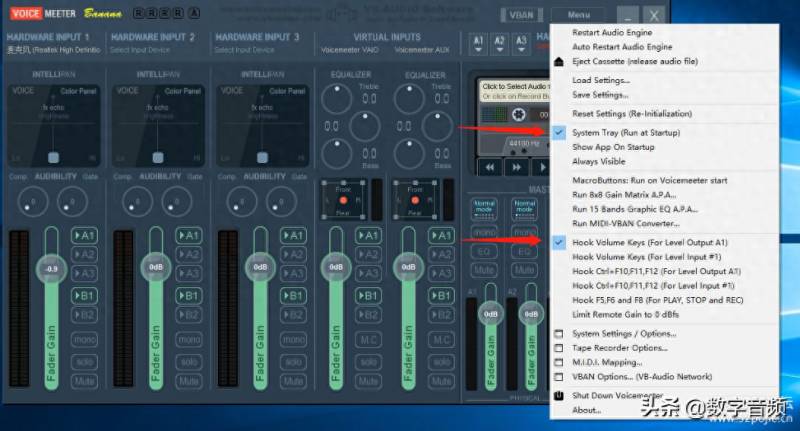Click Limit Remote Gain to 0 dBfs

pos(626,314)
